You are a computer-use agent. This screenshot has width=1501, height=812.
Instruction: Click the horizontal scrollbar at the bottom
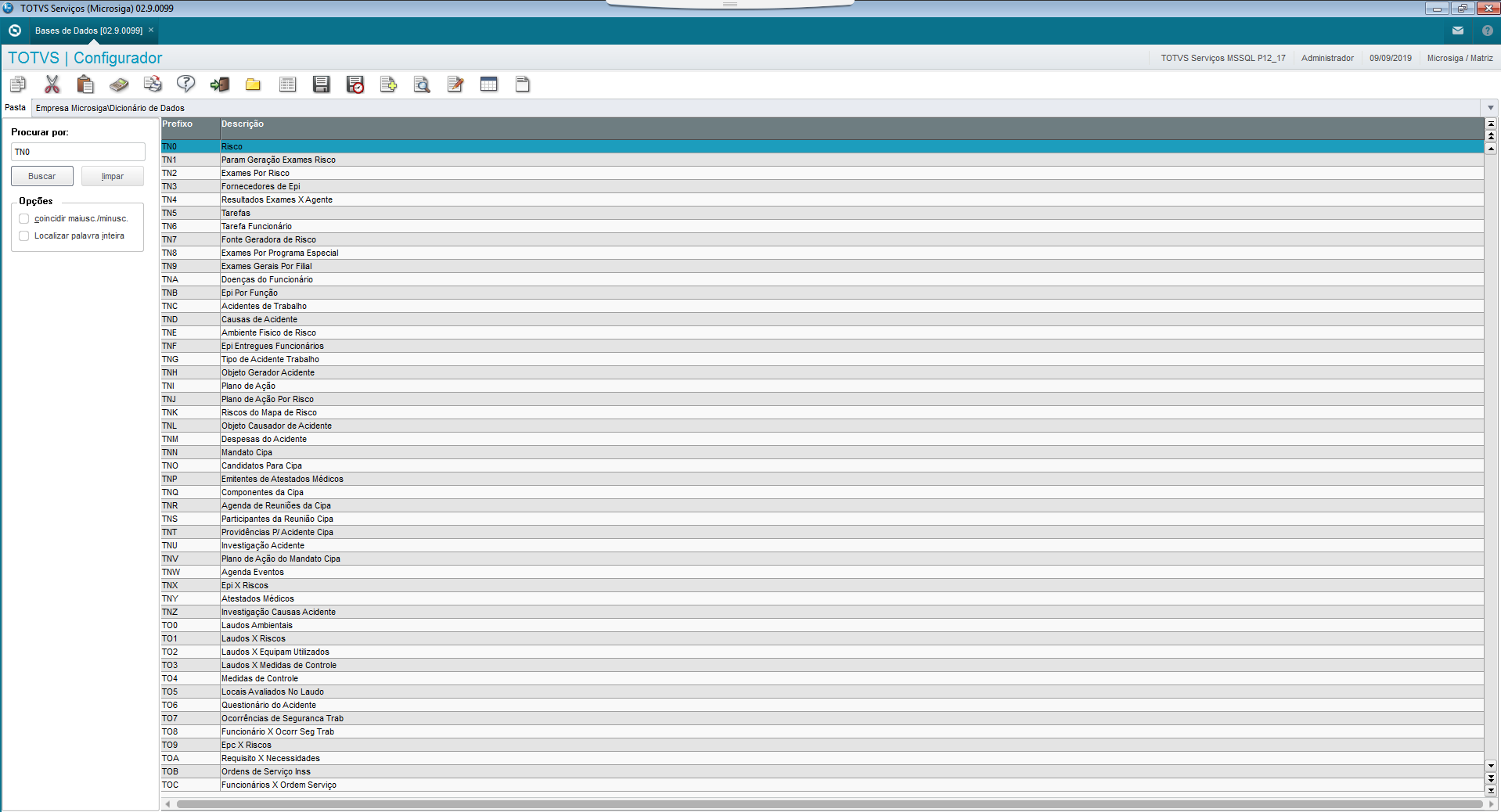pos(829,804)
